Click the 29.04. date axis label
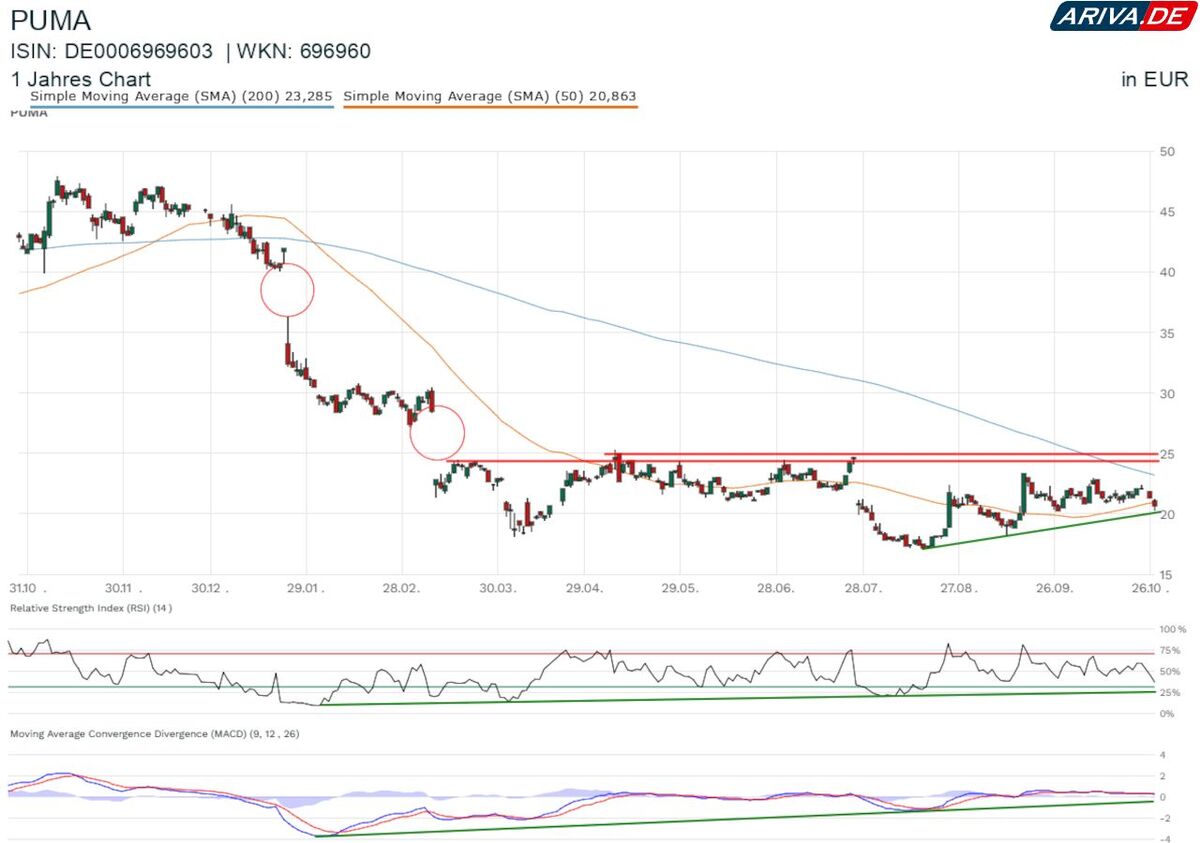Screen dimensions: 1200x843 tap(583, 588)
